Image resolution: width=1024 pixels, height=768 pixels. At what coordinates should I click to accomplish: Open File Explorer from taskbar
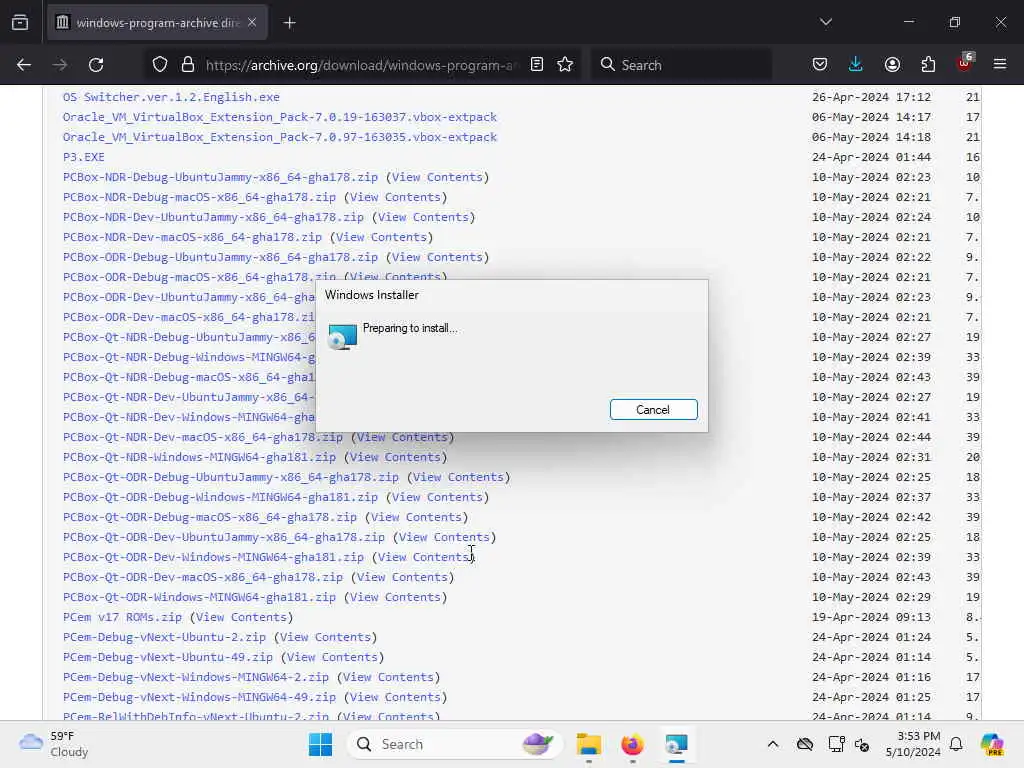(x=588, y=744)
